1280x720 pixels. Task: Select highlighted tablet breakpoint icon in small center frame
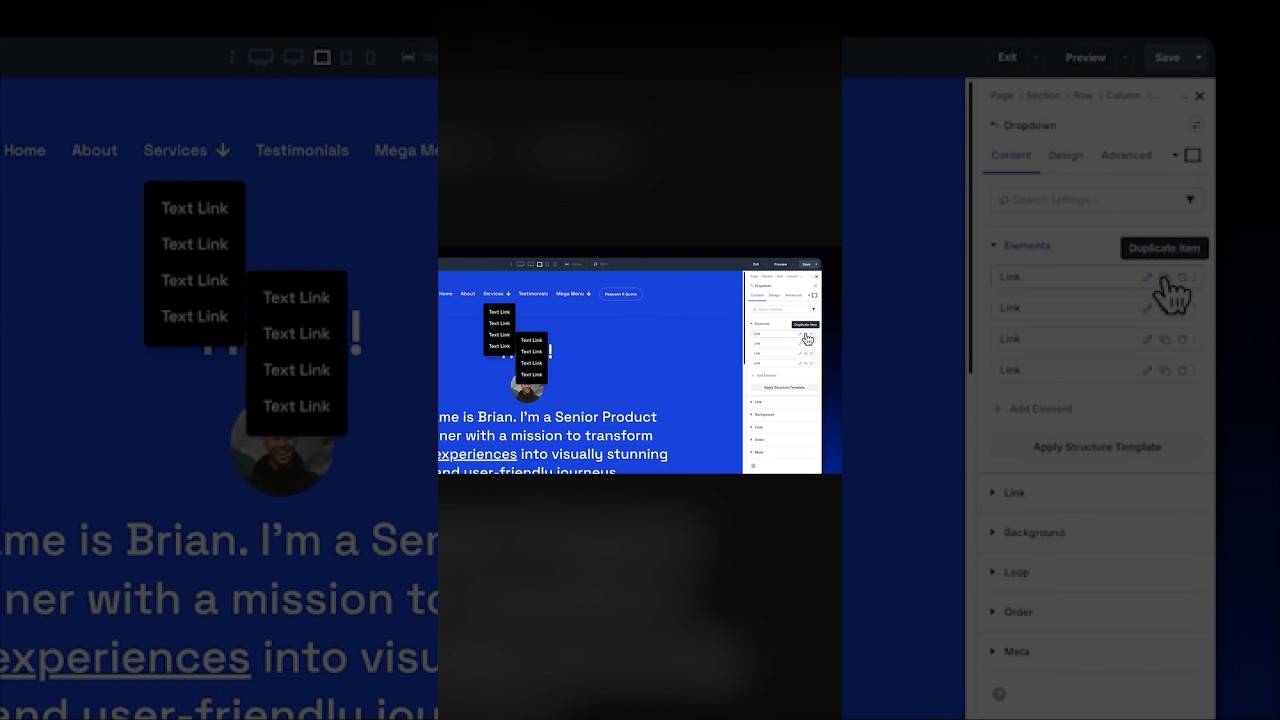pyautogui.click(x=539, y=264)
